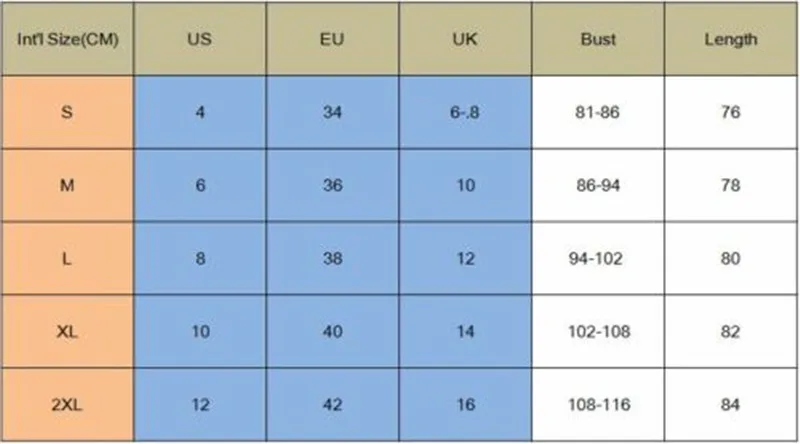Click the UK size 6-.8 cell
This screenshot has height=444, width=800.
coord(465,112)
